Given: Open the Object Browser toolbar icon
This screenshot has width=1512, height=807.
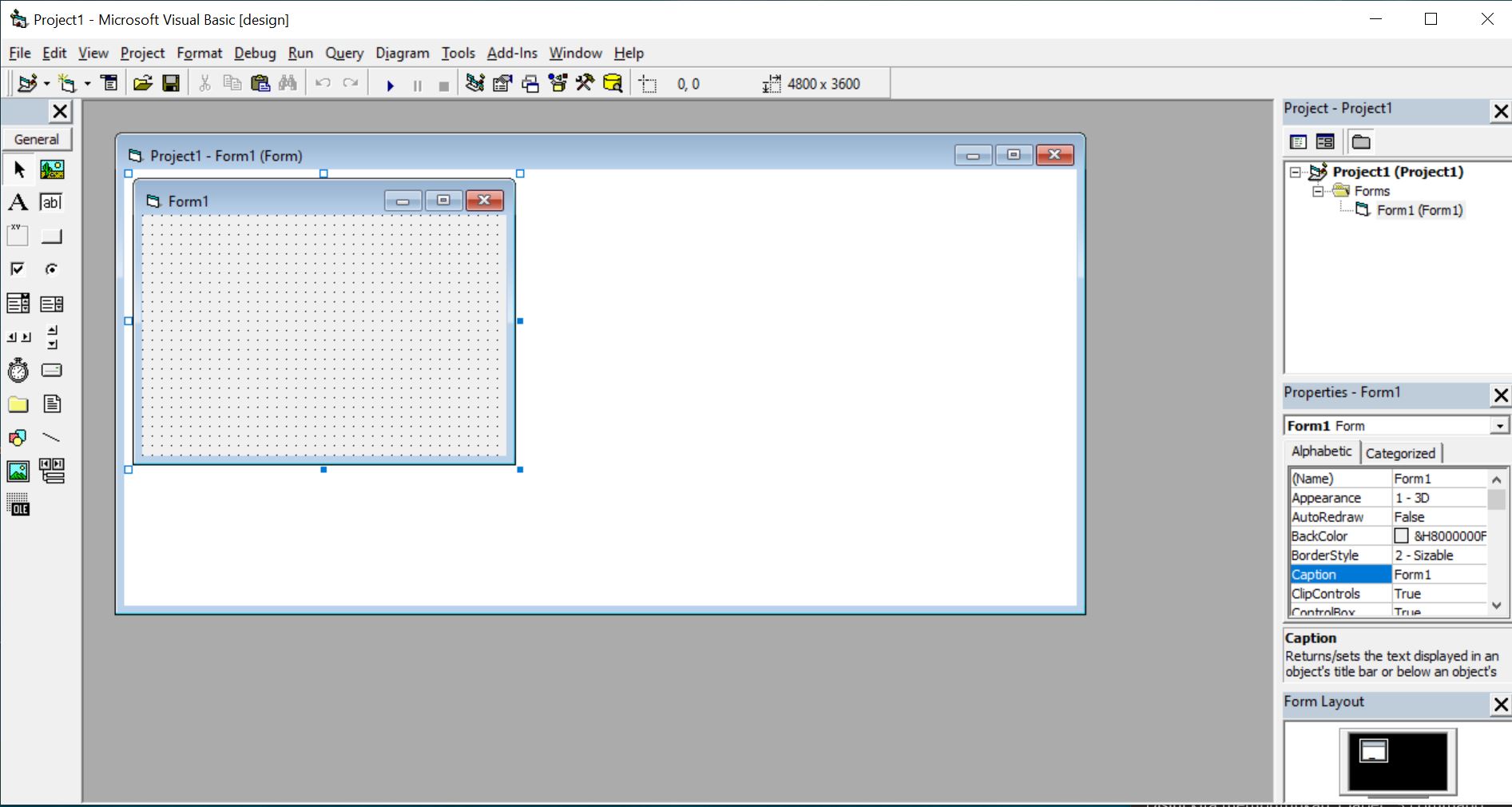Looking at the screenshot, I should (x=558, y=83).
